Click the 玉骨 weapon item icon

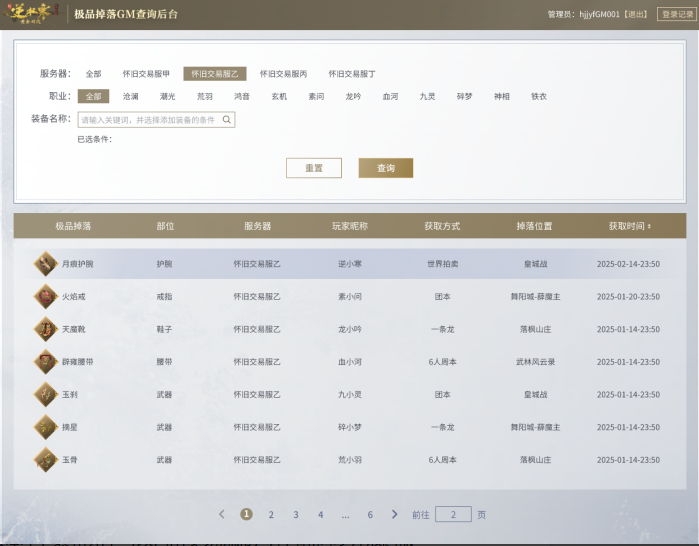(x=45, y=460)
